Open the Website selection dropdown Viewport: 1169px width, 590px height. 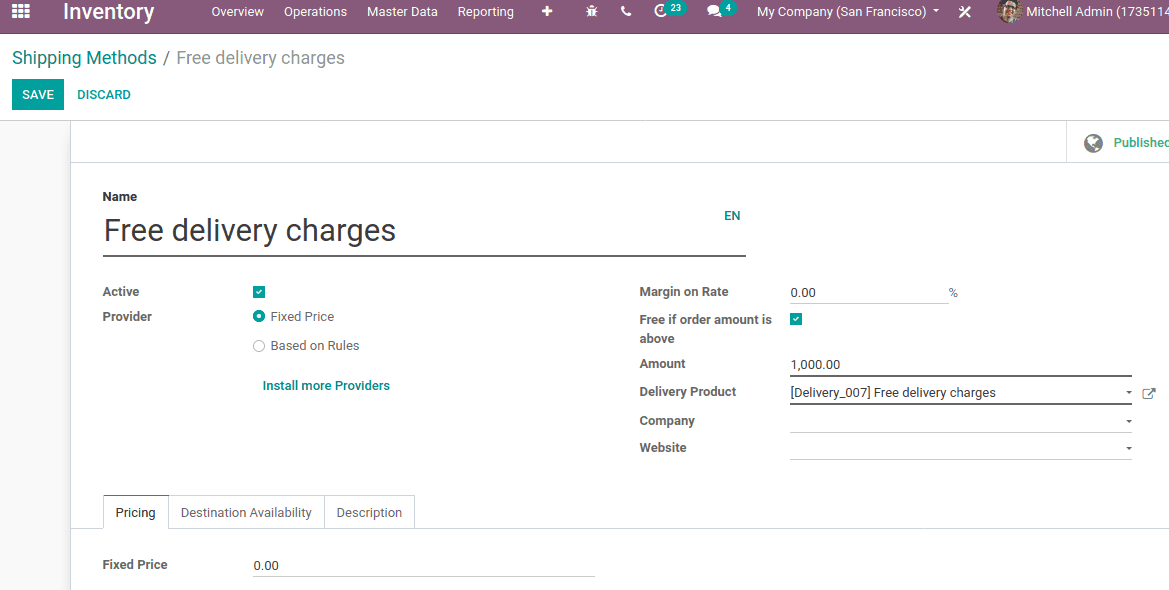(1126, 448)
